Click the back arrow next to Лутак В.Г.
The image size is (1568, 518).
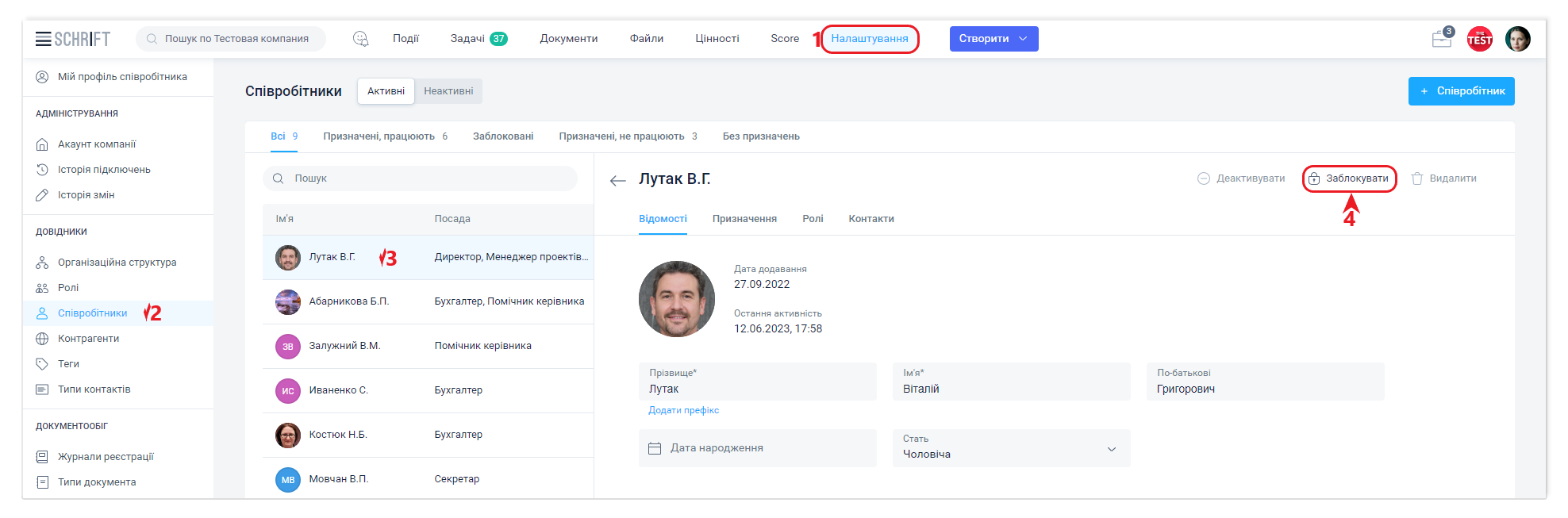click(617, 181)
